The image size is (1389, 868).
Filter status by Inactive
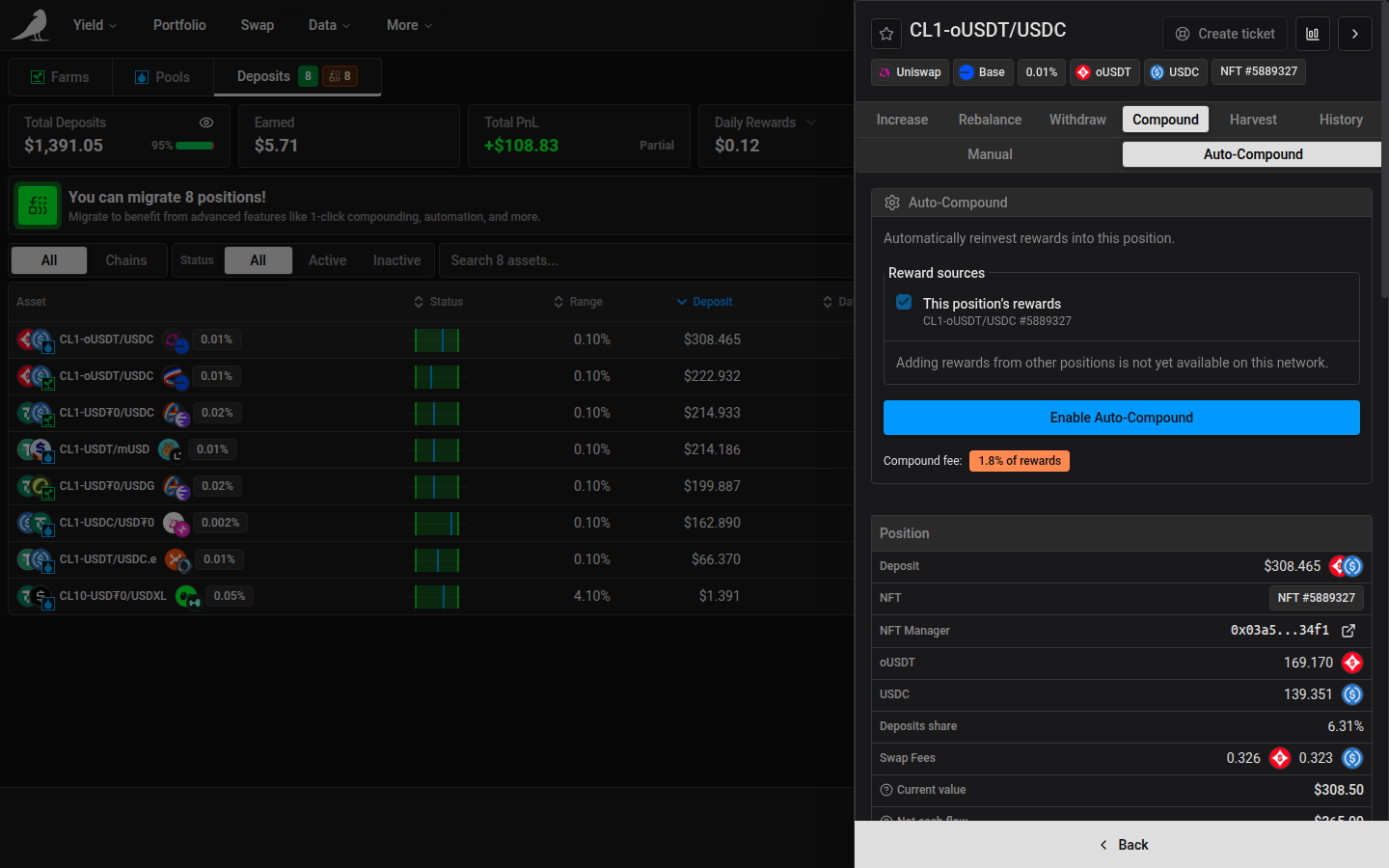click(x=396, y=260)
